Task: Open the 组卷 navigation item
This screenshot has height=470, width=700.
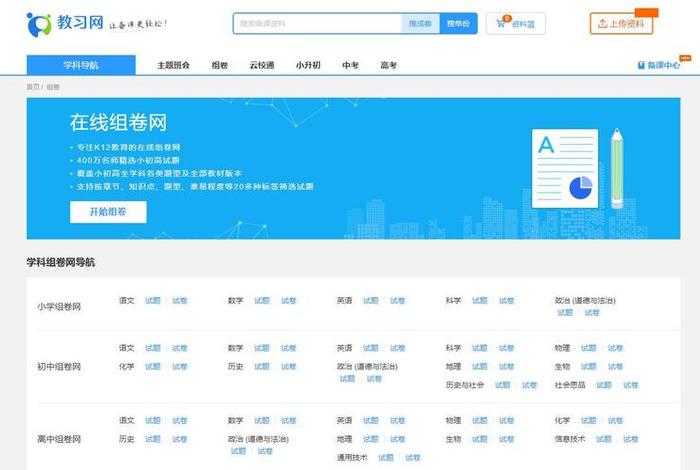Action: (220, 65)
